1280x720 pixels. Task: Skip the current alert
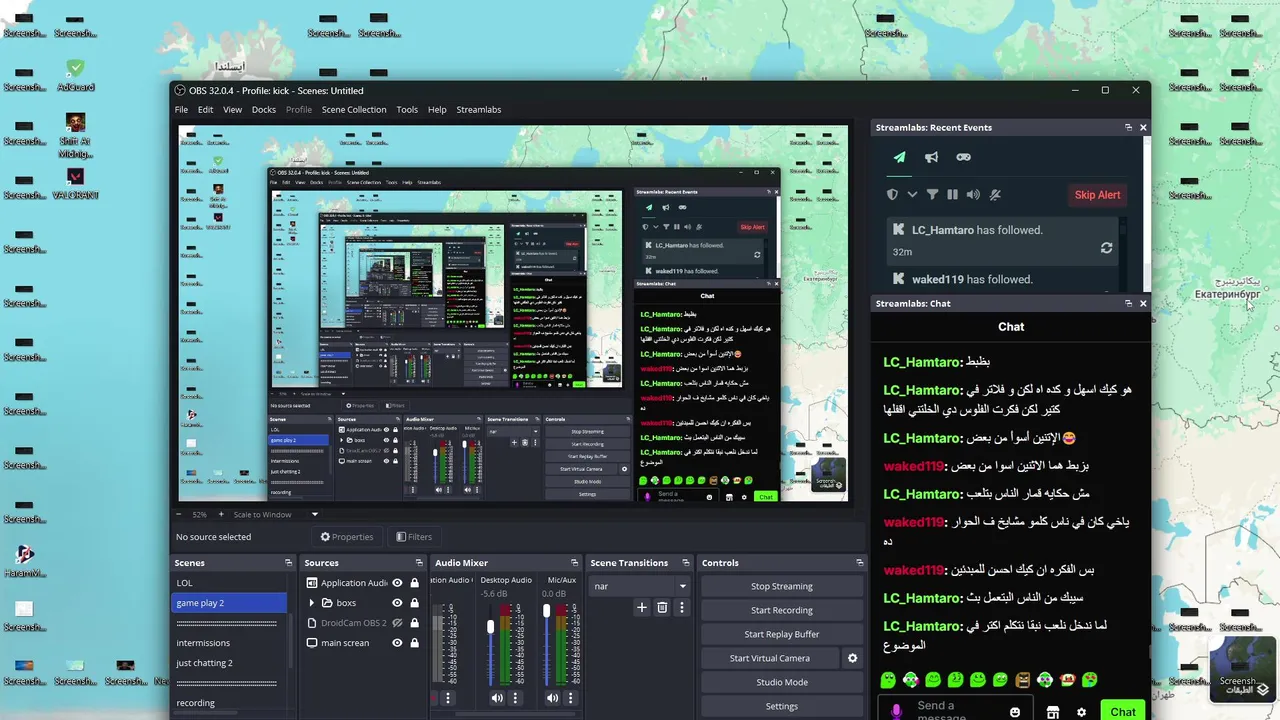pos(1097,195)
